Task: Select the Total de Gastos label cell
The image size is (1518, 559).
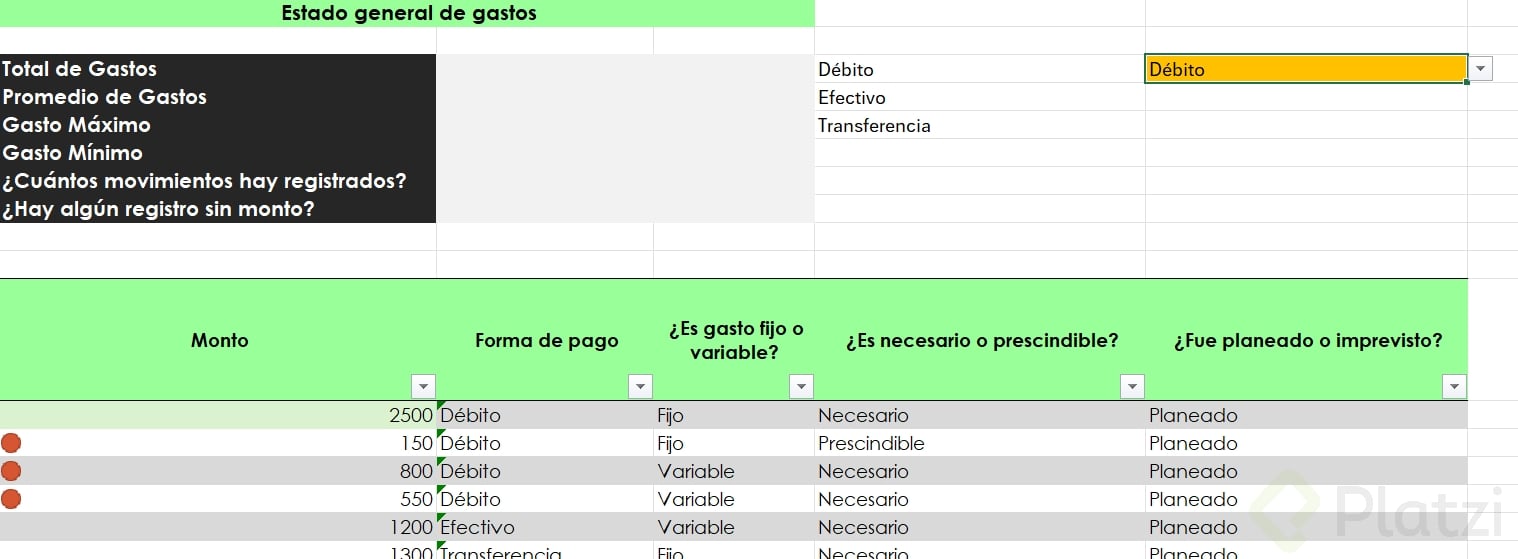Action: (218, 69)
